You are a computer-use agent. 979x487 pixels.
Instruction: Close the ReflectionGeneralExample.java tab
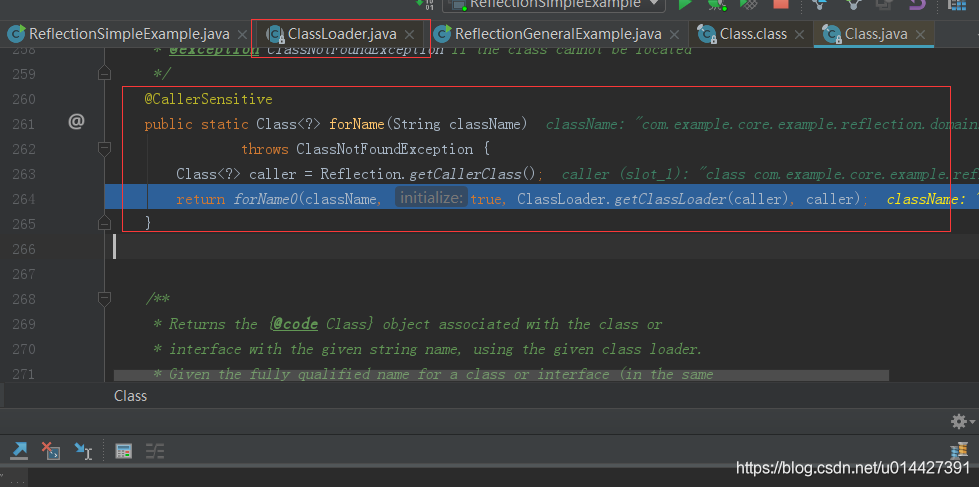point(674,34)
